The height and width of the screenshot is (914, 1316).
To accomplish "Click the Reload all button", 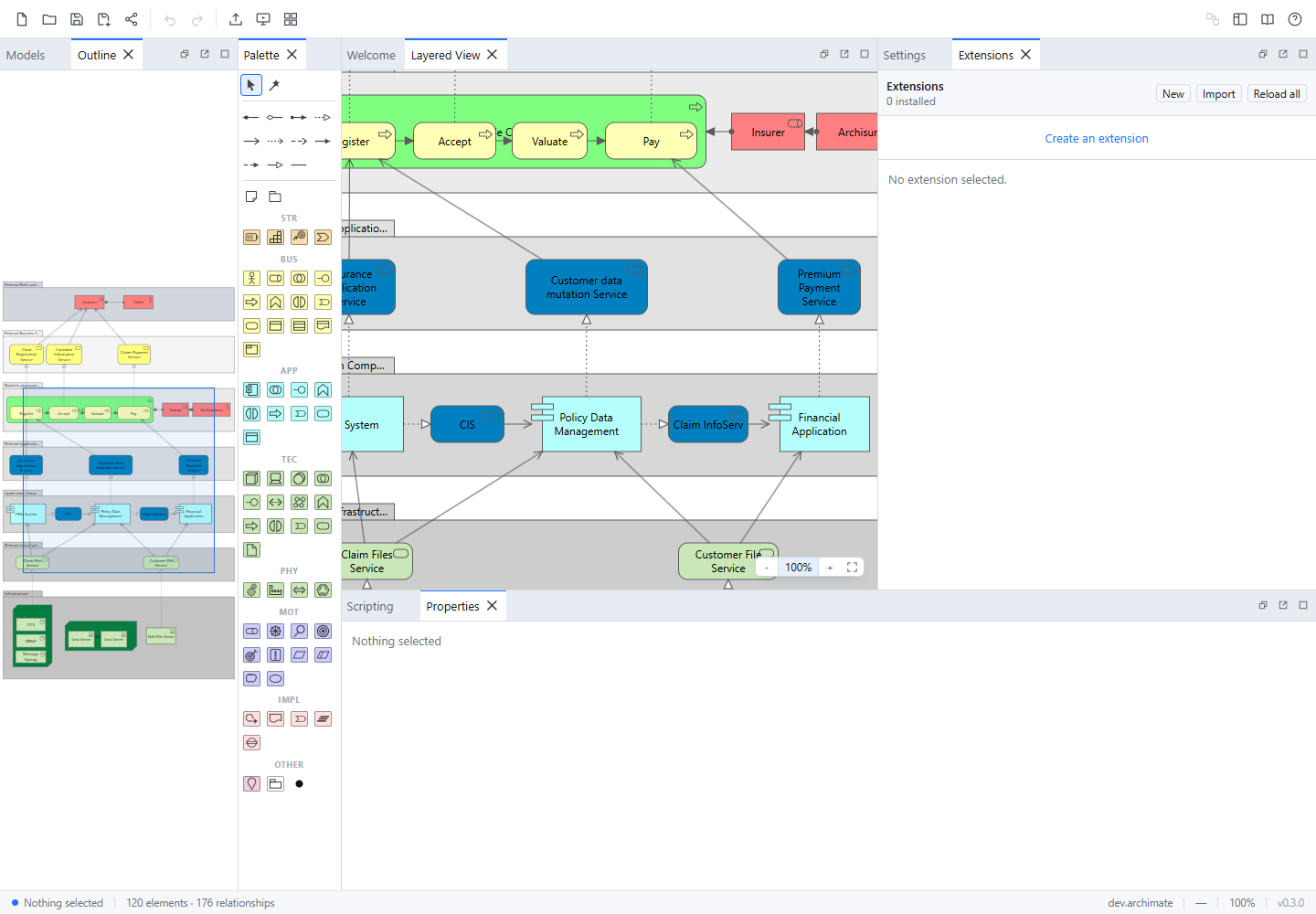I will pos(1277,93).
